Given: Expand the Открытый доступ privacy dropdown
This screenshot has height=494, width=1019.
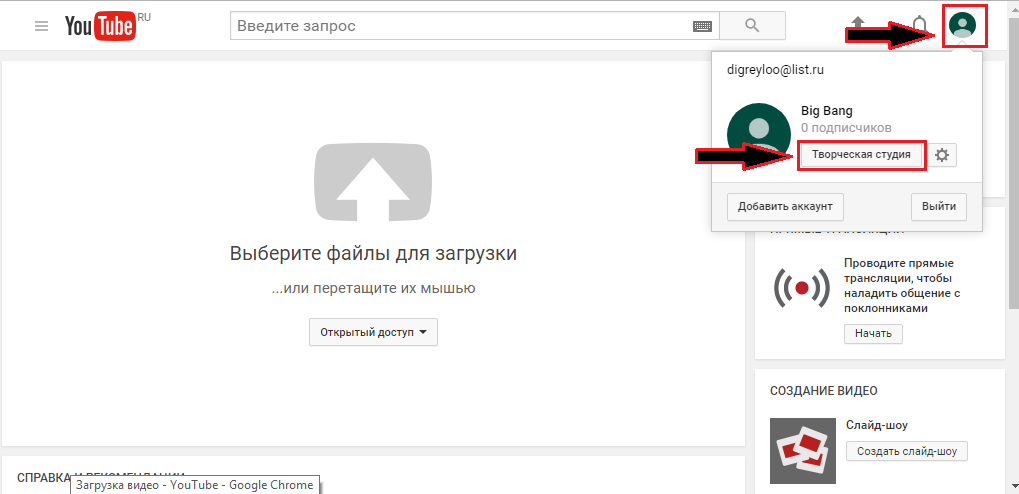Looking at the screenshot, I should pyautogui.click(x=373, y=332).
